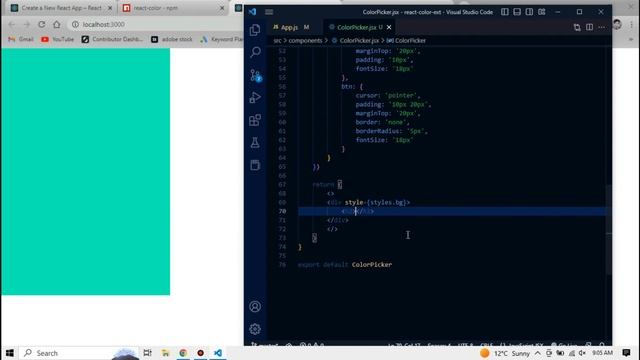Open the Contributor Dashboard bookmark
This screenshot has height=360, width=640.
pos(112,39)
